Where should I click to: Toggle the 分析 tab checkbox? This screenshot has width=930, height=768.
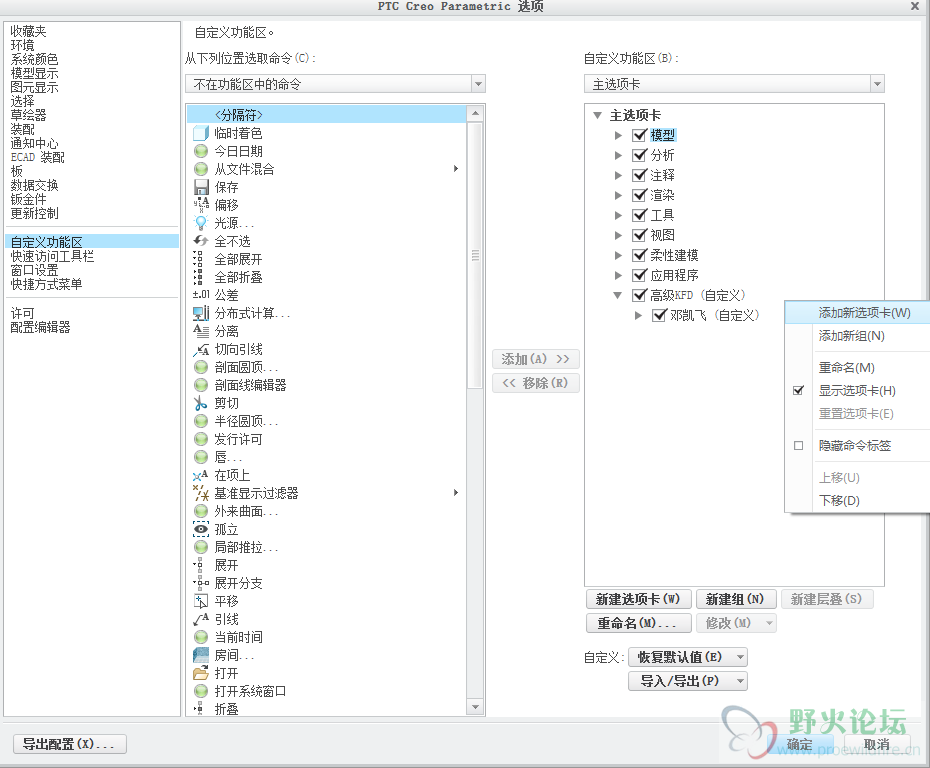[x=639, y=155]
